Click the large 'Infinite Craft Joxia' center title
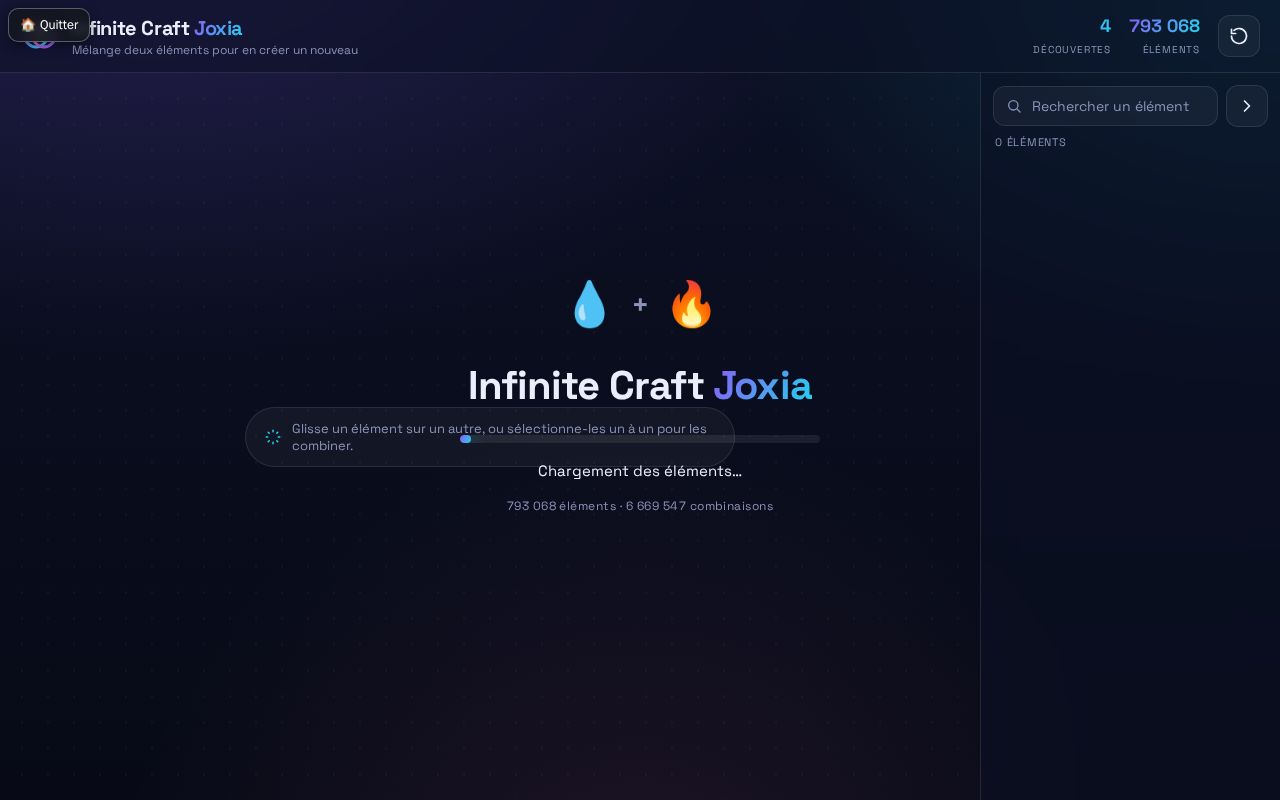Image resolution: width=1280 pixels, height=800 pixels. (640, 386)
